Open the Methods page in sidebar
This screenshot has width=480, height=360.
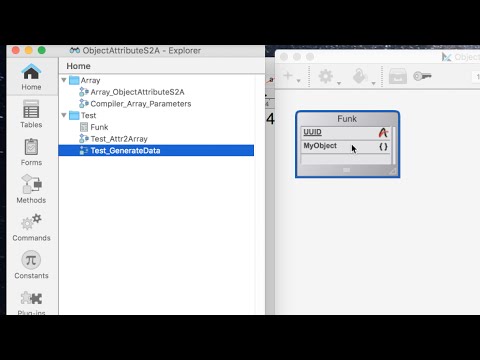(31, 189)
